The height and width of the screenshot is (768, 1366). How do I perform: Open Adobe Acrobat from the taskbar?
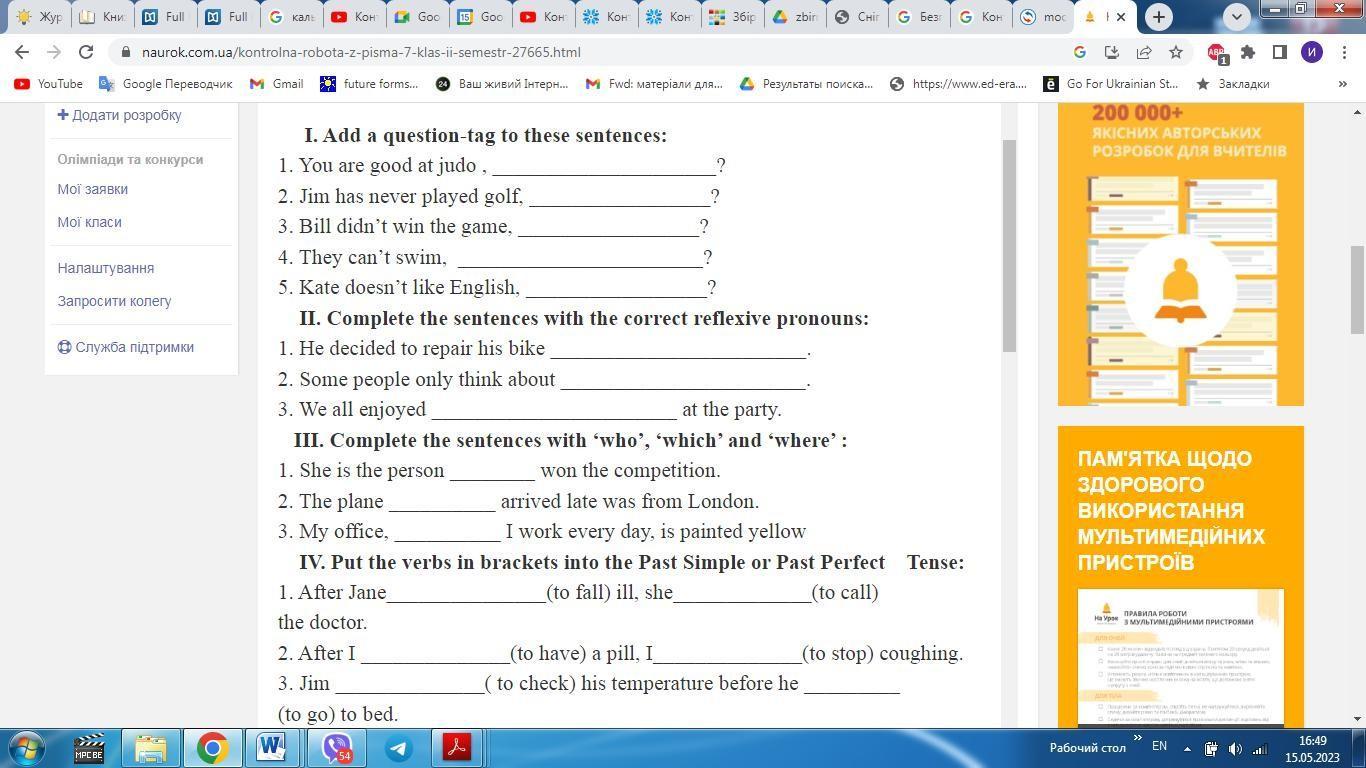(x=457, y=748)
